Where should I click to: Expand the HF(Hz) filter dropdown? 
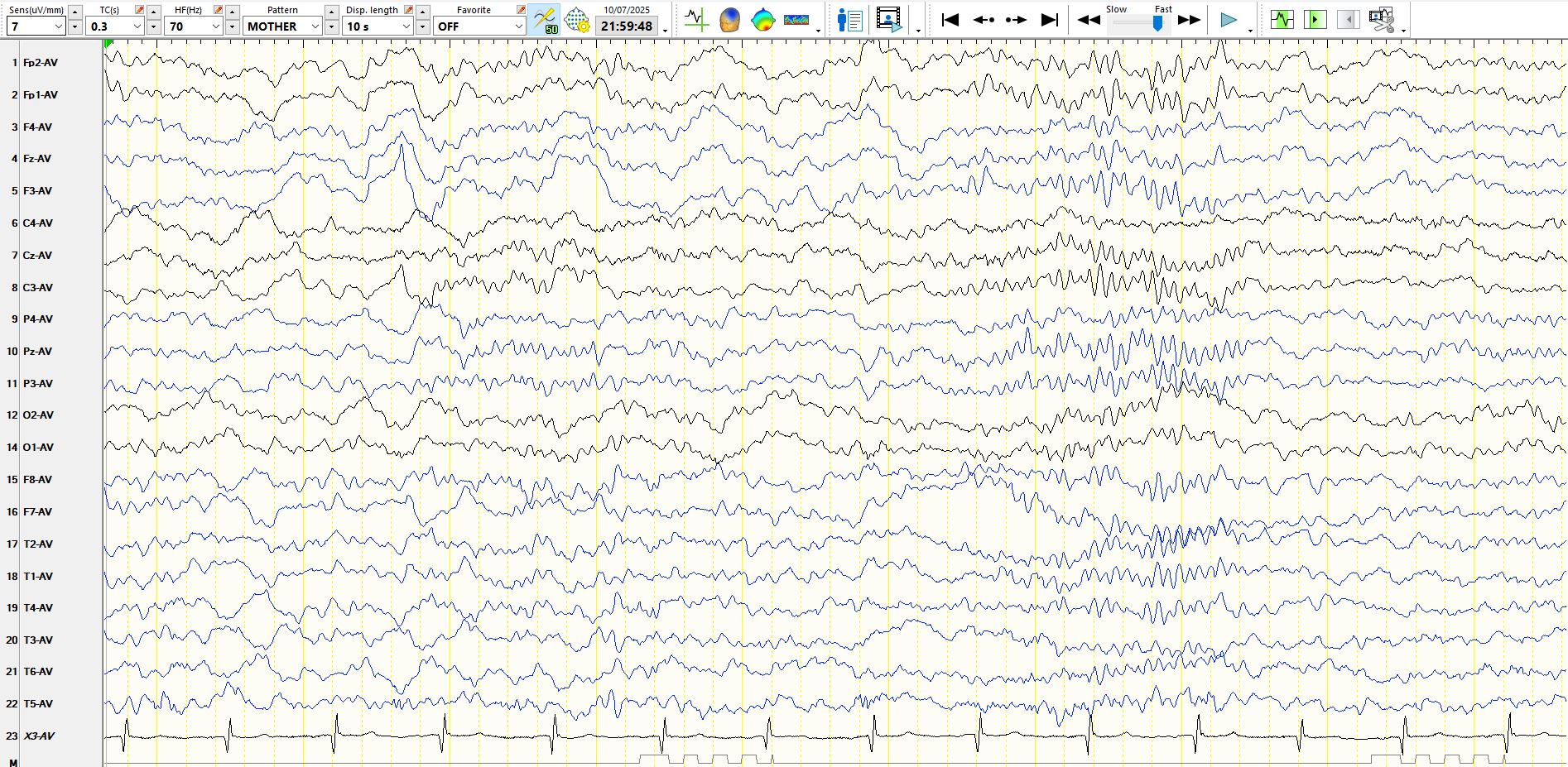194,26
